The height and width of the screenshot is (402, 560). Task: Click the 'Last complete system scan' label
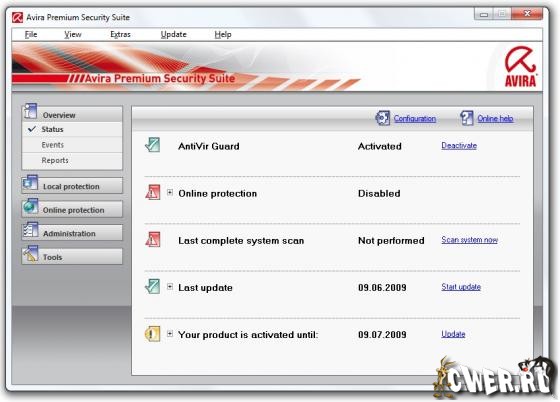pyautogui.click(x=241, y=241)
